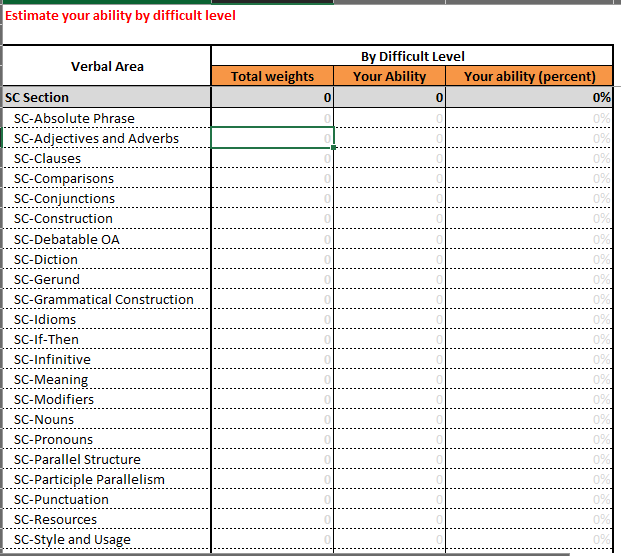Click the 'SC-Parallel Structure' label
The height and width of the screenshot is (556, 621).
107,459
